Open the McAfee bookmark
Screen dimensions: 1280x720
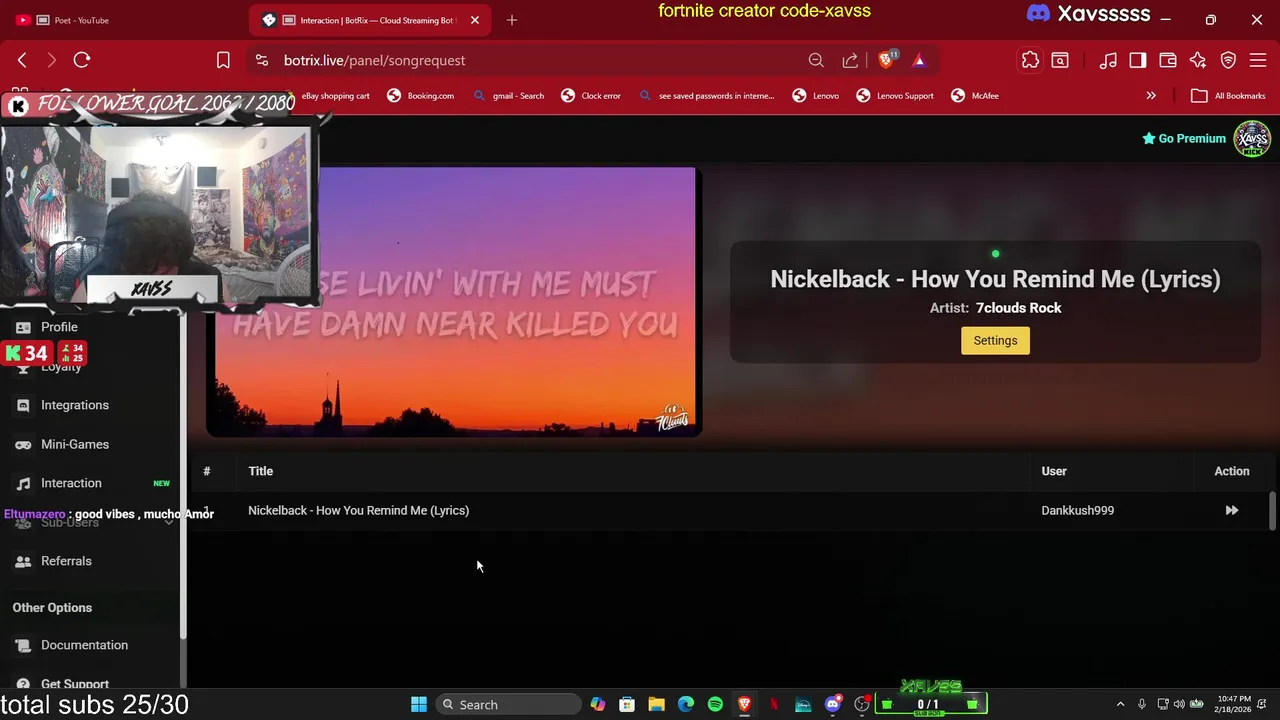click(975, 95)
